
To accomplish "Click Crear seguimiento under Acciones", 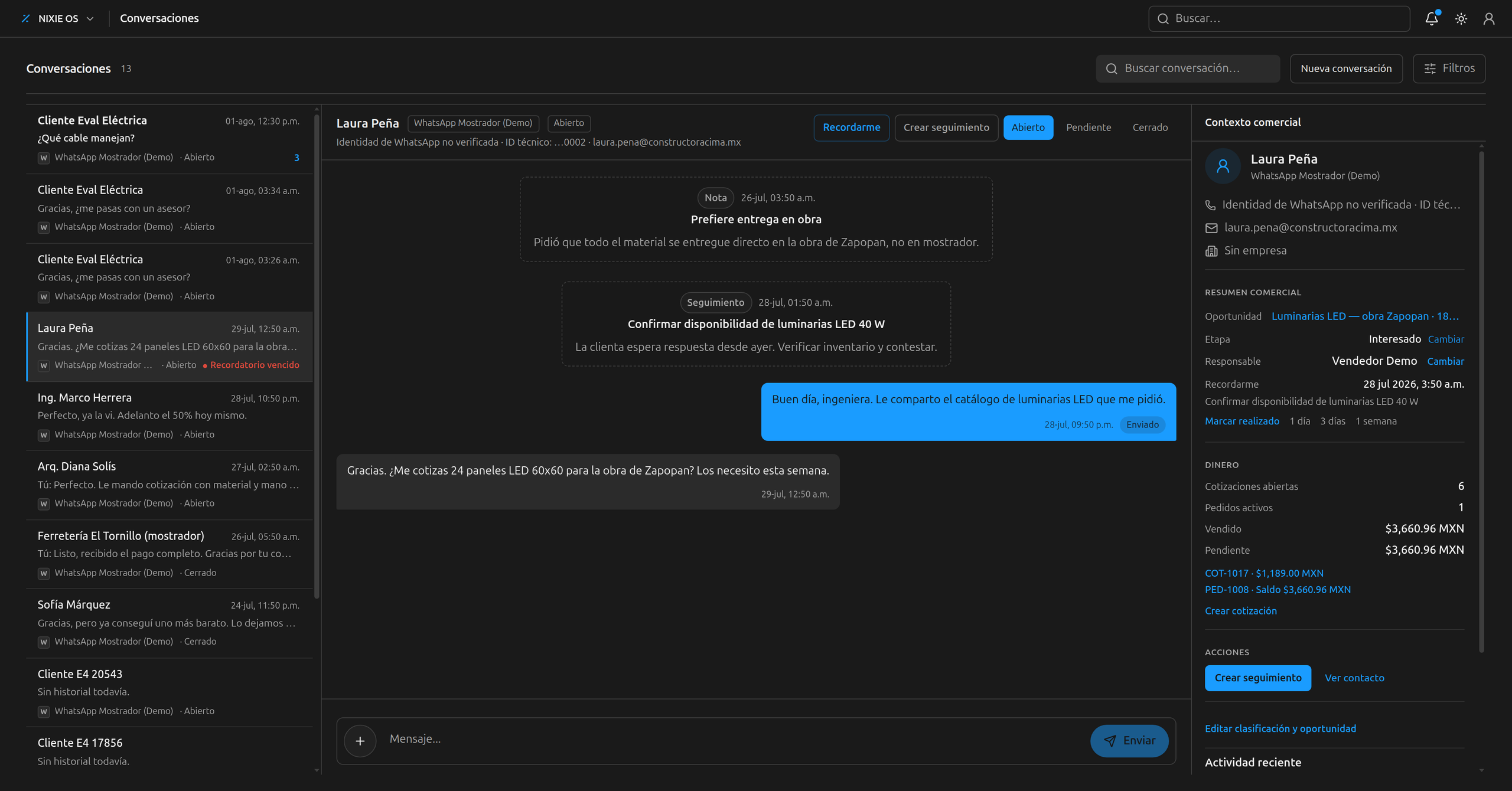I will 1258,678.
